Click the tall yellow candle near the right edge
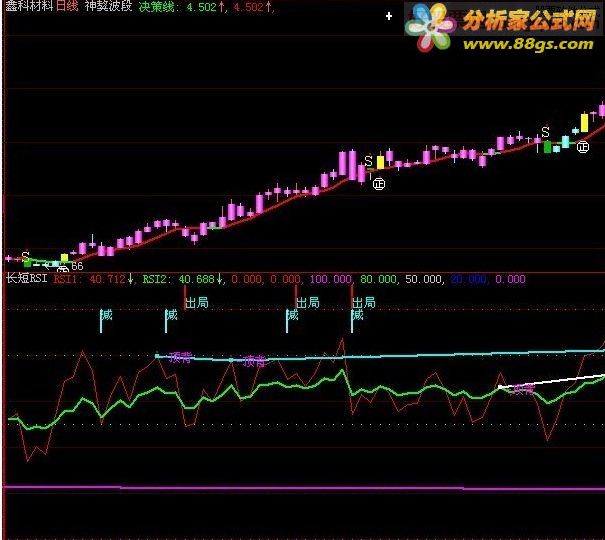 (585, 123)
